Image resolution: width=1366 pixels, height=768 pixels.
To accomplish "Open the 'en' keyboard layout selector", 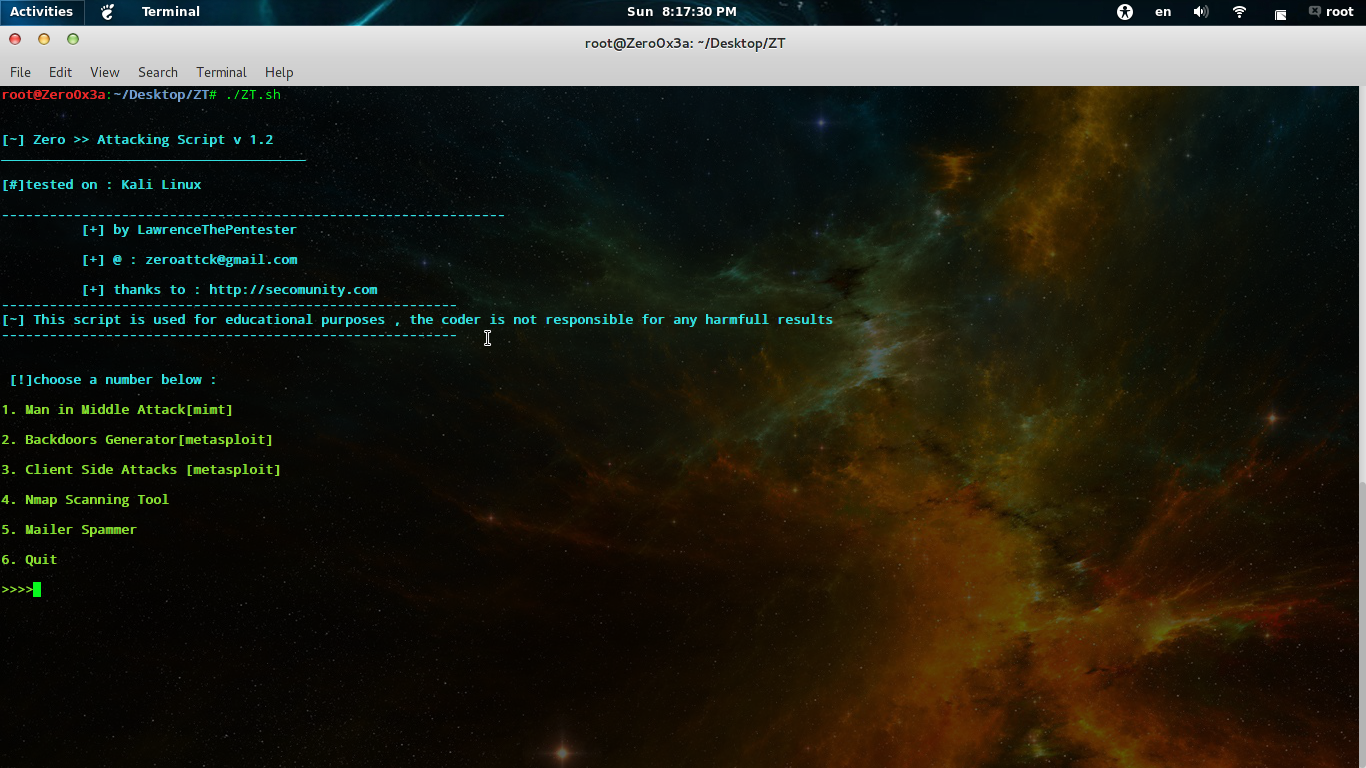I will (1164, 12).
